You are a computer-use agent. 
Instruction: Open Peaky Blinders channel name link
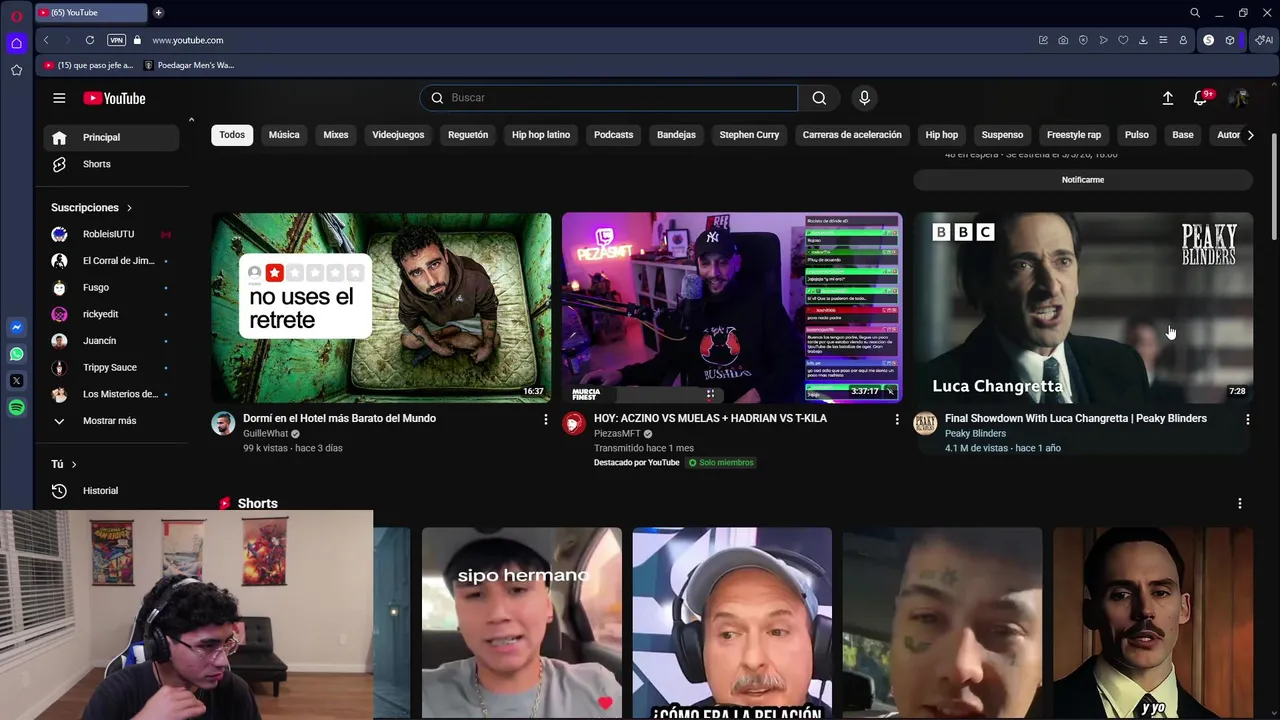[x=975, y=434]
